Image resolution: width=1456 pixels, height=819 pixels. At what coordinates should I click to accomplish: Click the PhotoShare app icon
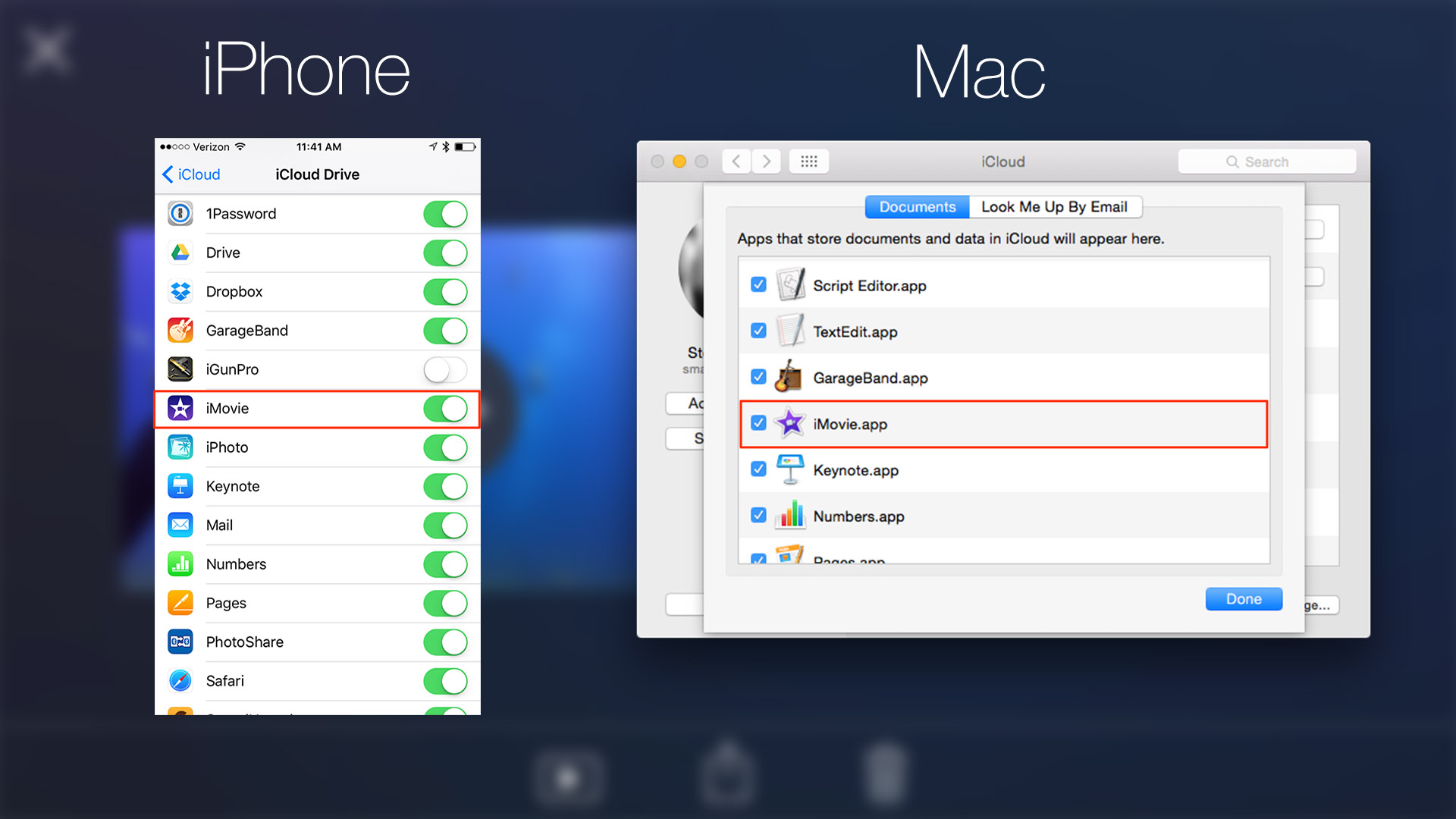(180, 642)
